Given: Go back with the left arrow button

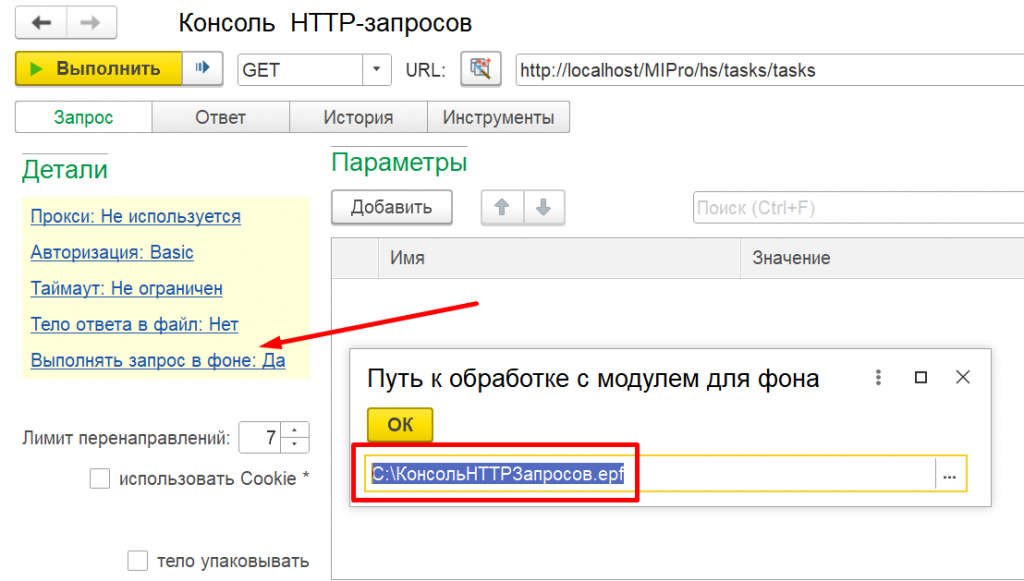Looking at the screenshot, I should click(41, 24).
